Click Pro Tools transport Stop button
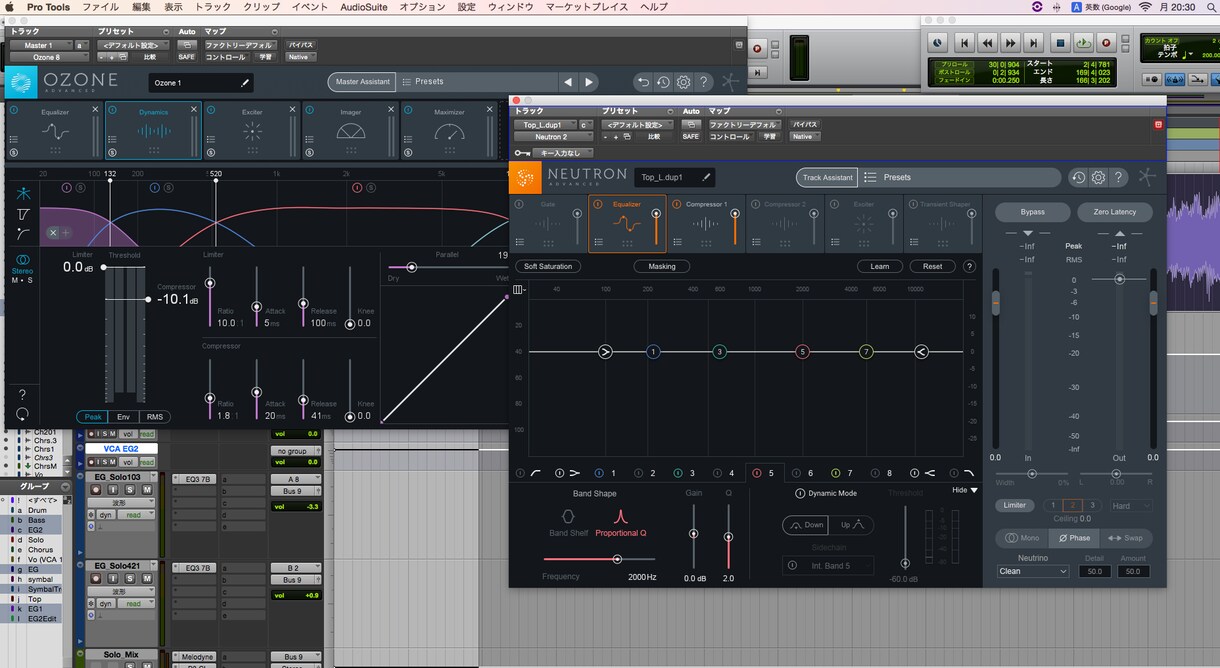The width and height of the screenshot is (1220, 668). (1060, 43)
